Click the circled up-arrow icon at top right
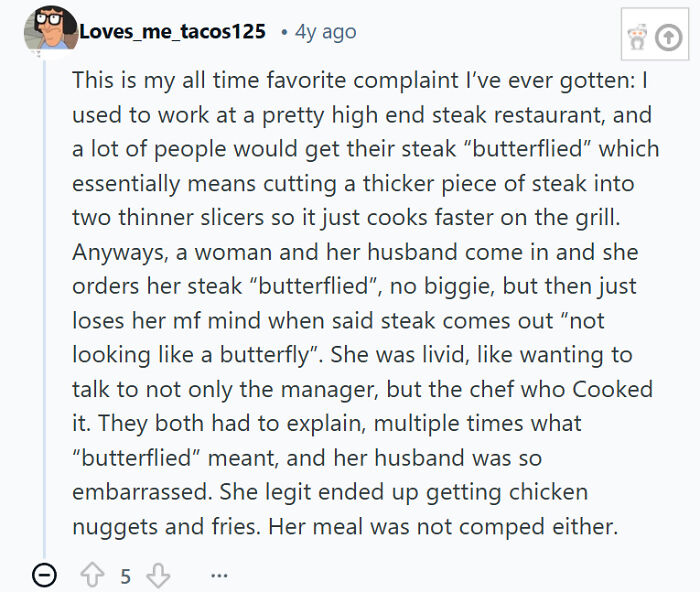The width and height of the screenshot is (700, 592). coord(667,38)
